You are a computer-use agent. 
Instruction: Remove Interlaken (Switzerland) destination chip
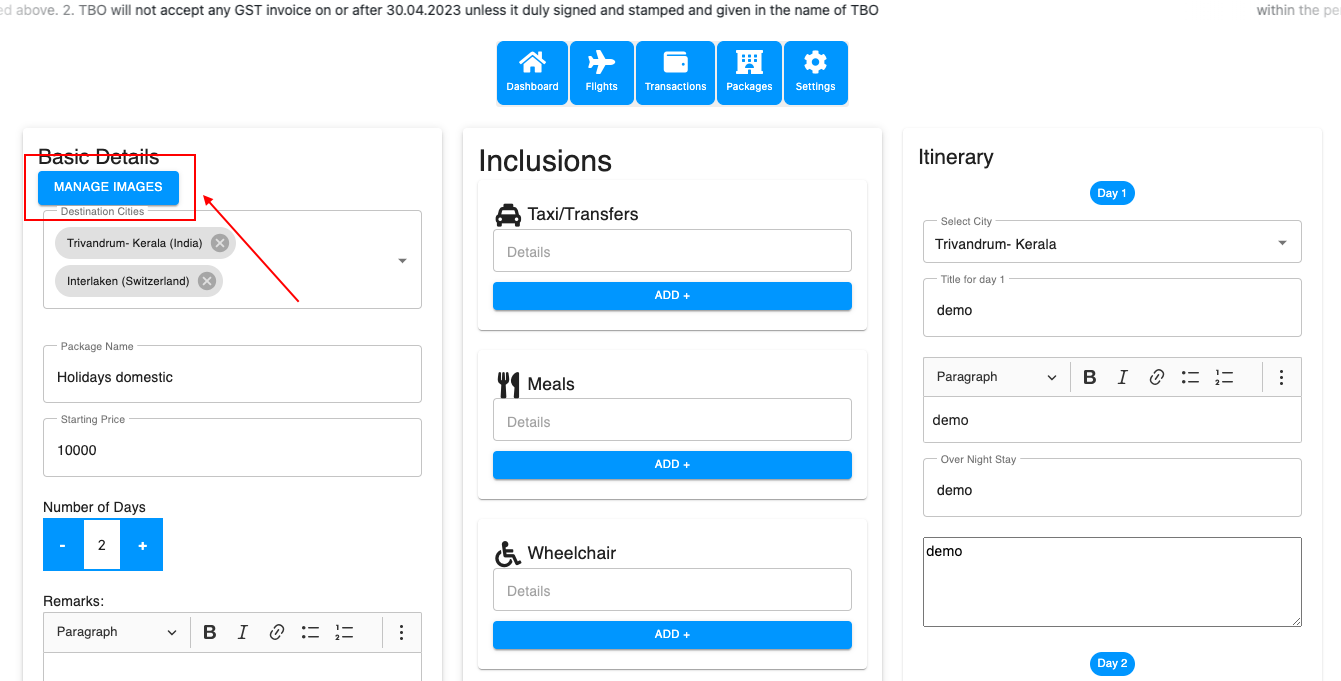207,281
